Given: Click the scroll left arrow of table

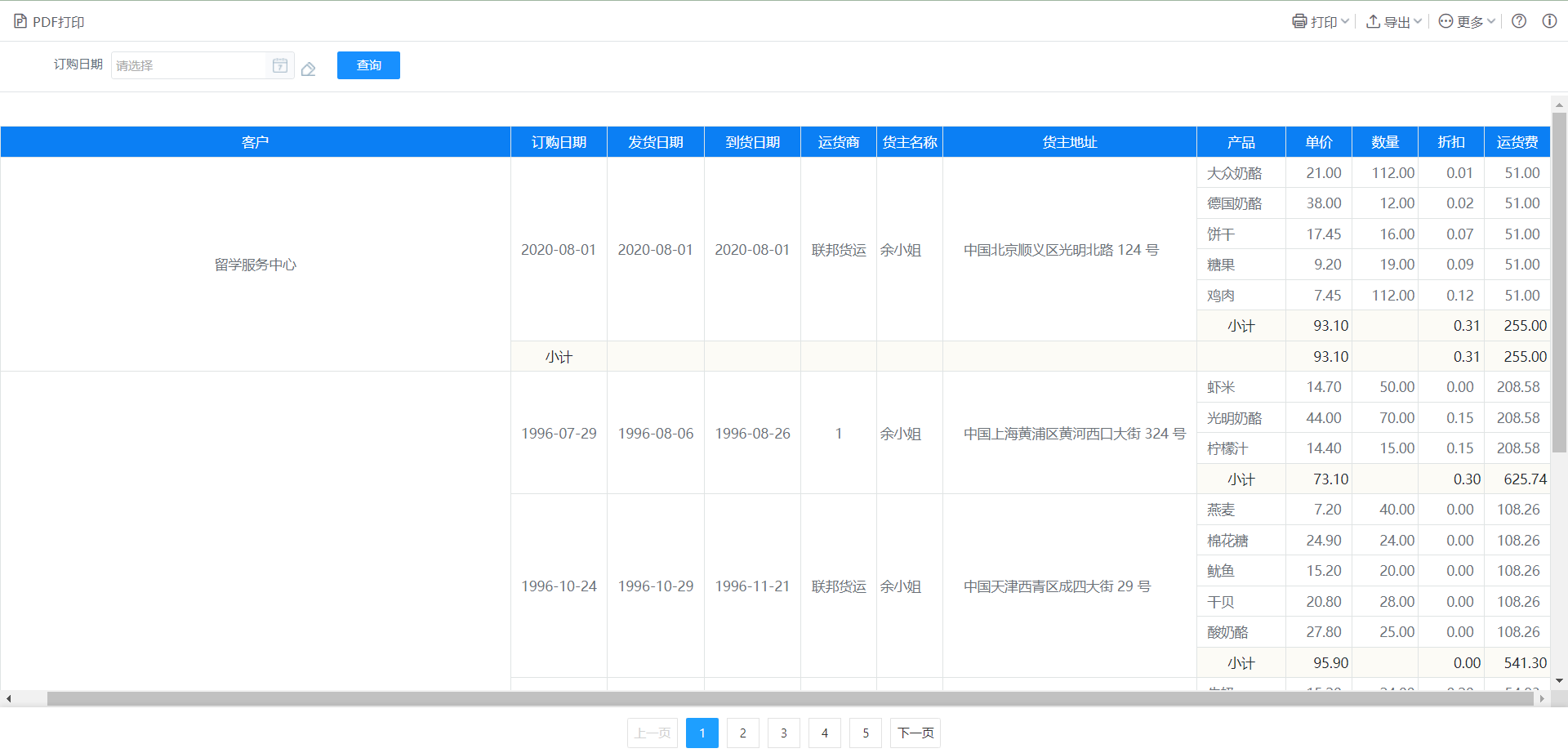Looking at the screenshot, I should coord(8,698).
